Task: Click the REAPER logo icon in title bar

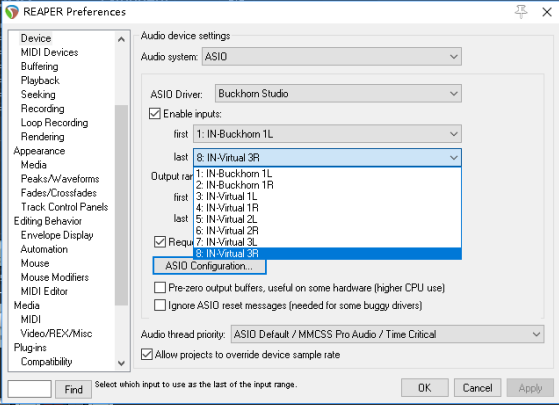Action: click(x=11, y=12)
